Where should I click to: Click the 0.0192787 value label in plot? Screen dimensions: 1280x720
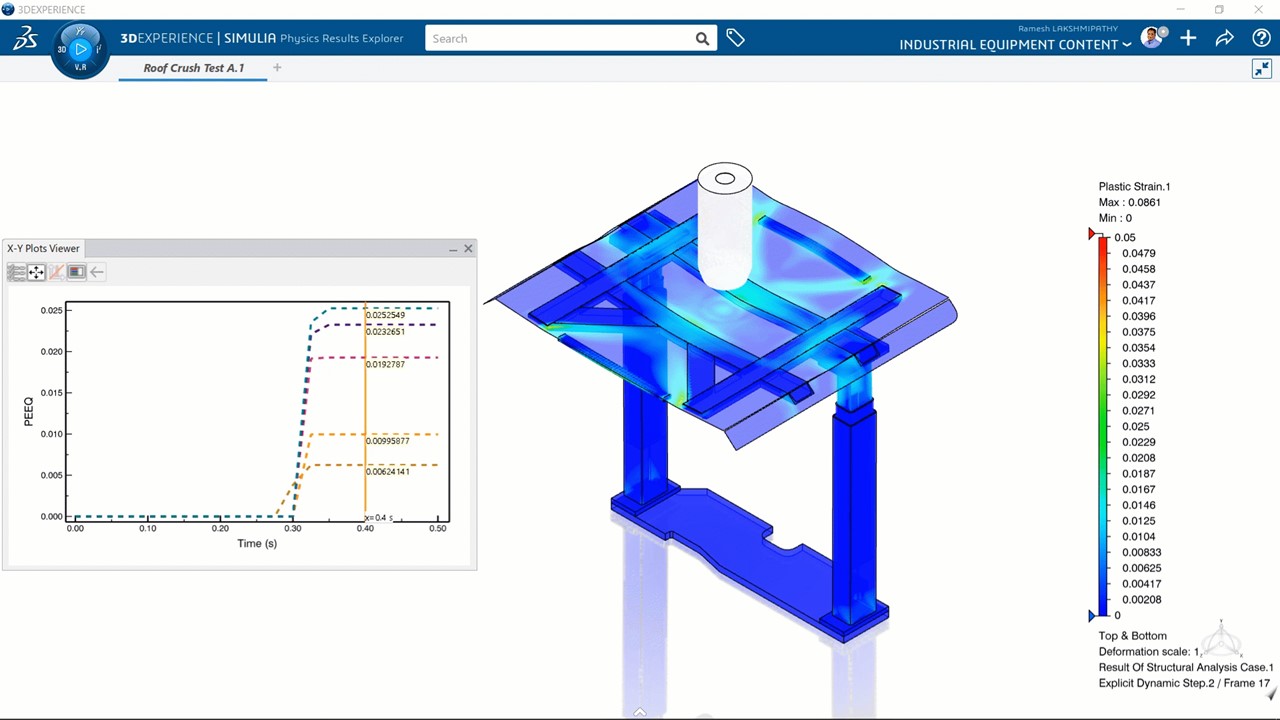tap(385, 365)
